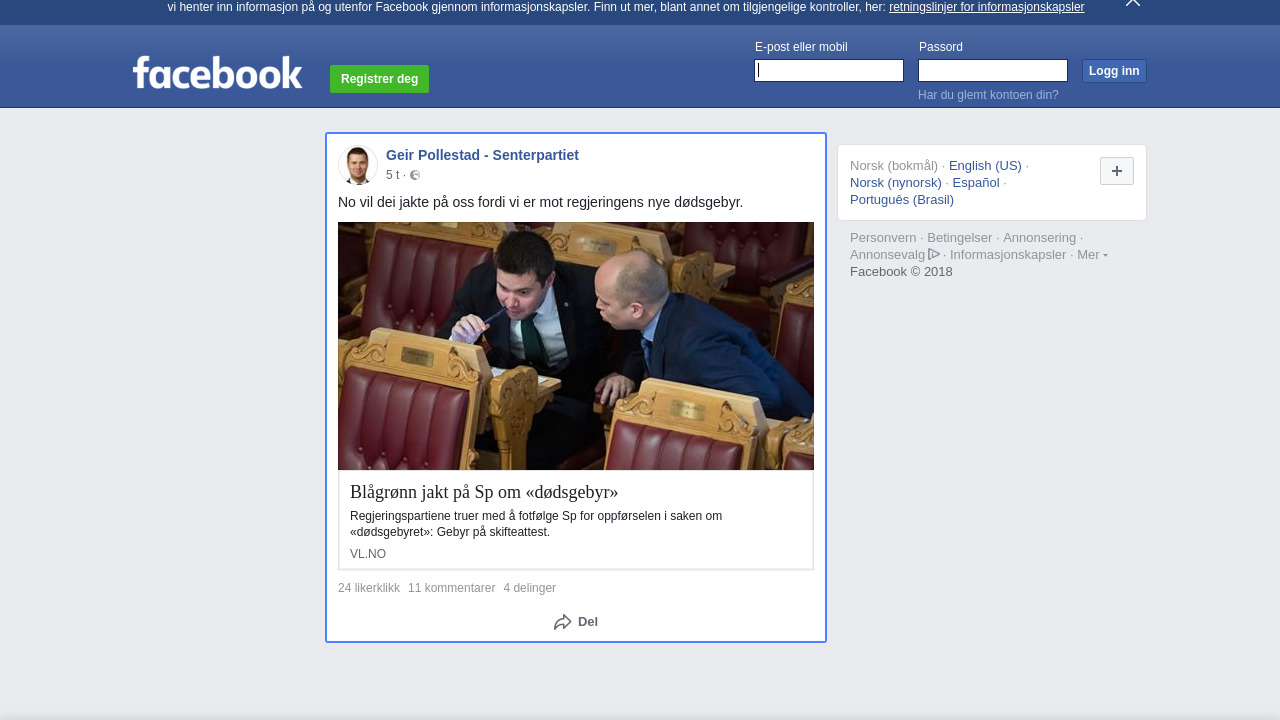Focus the Passord input field
The image size is (1280, 720).
coord(993,70)
